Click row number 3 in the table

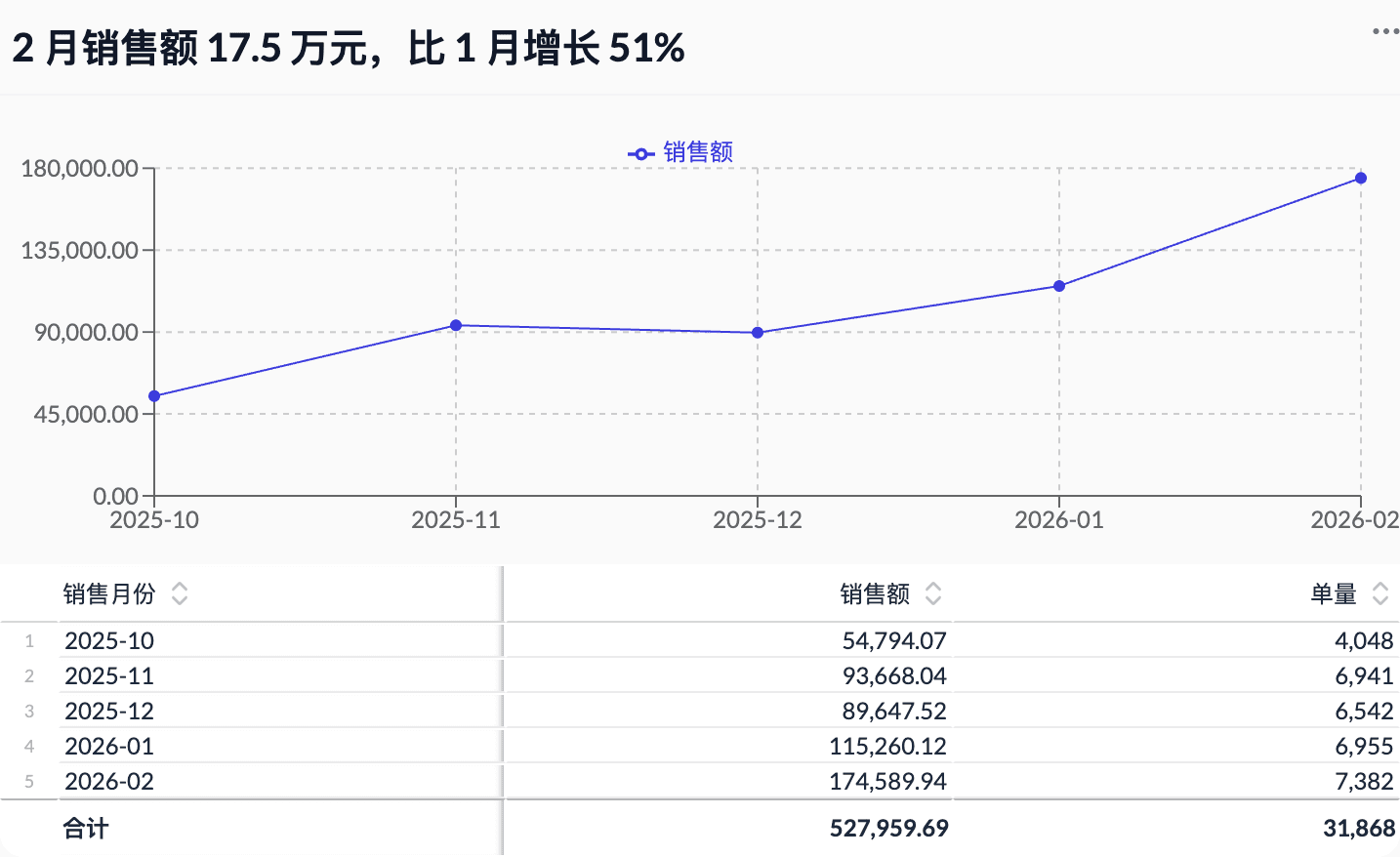[29, 712]
